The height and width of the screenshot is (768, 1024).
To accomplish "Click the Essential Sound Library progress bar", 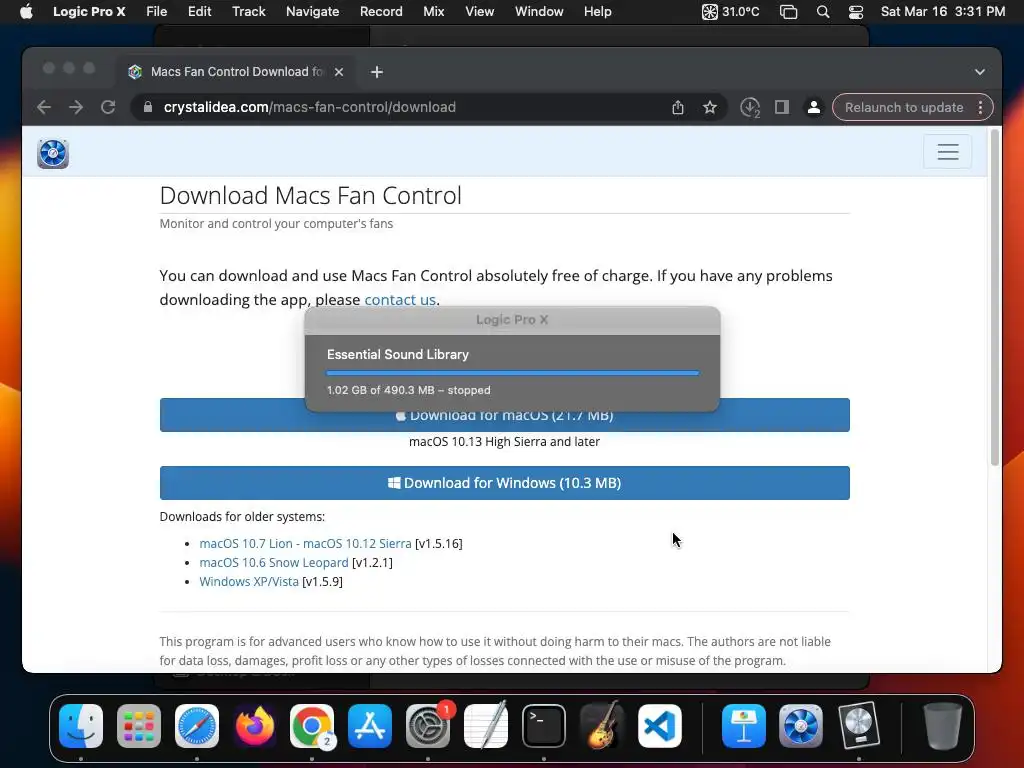I will (x=513, y=373).
